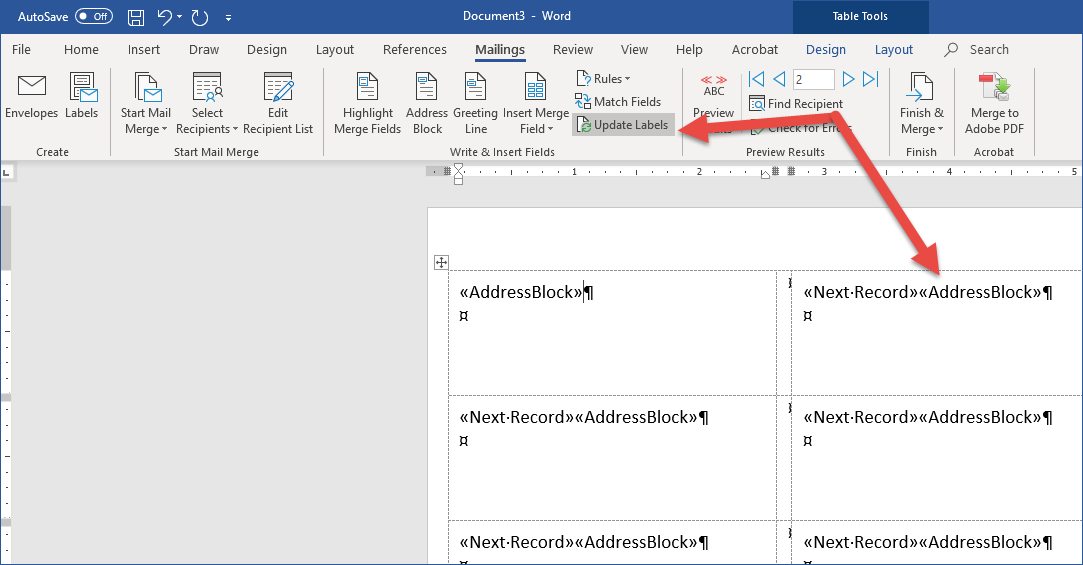
Task: Open the page Layout tab beside Design
Action: tap(334, 50)
